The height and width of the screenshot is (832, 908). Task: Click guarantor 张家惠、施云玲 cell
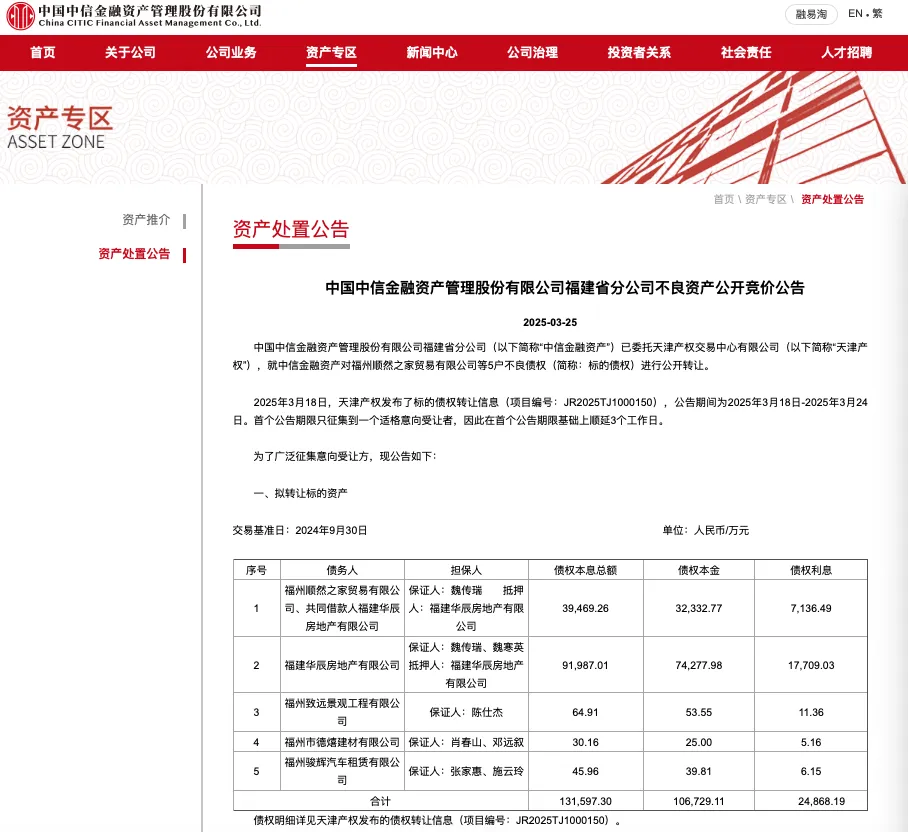coord(466,771)
